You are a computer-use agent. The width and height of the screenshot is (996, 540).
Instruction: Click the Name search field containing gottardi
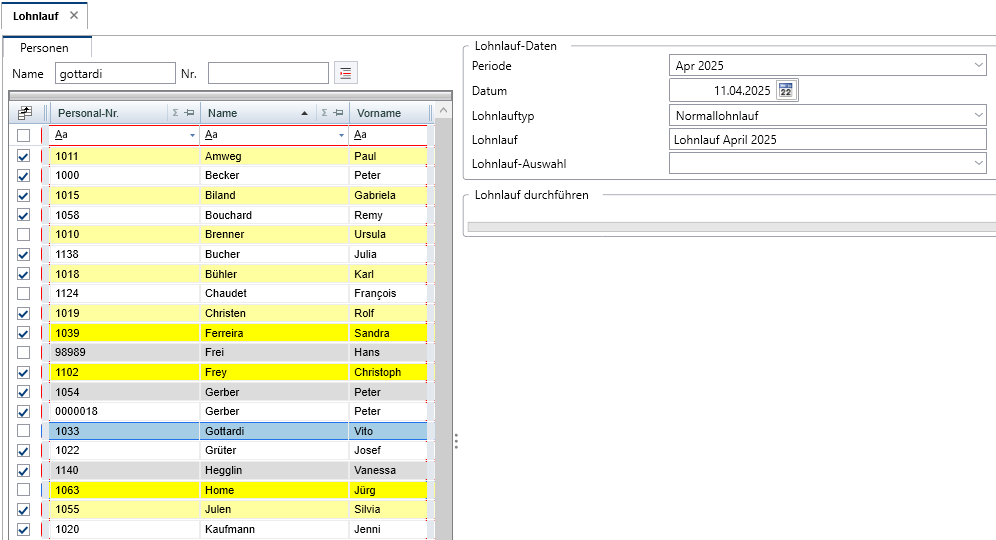tap(115, 73)
